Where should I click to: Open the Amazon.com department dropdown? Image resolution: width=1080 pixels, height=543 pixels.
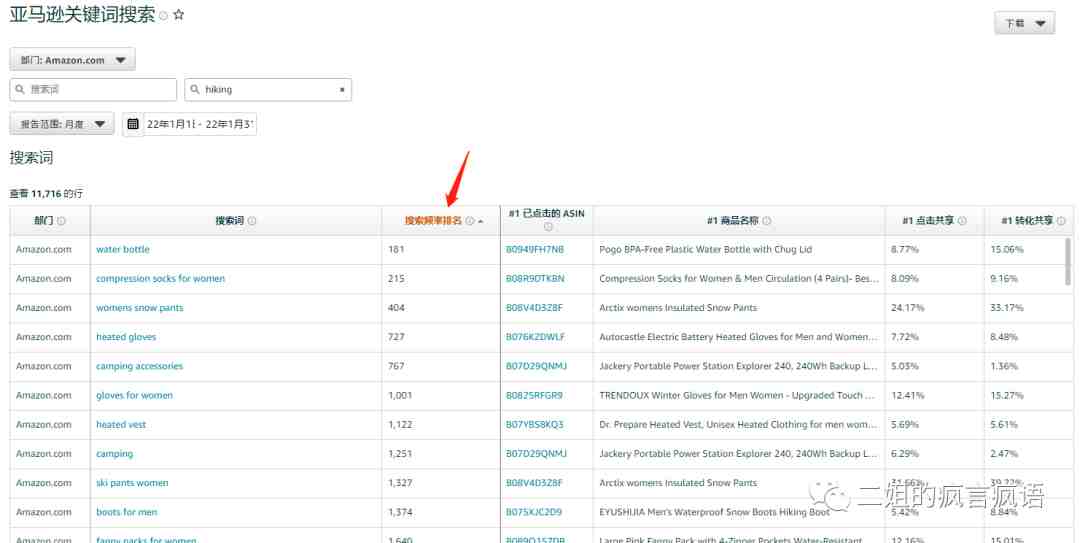tap(72, 60)
